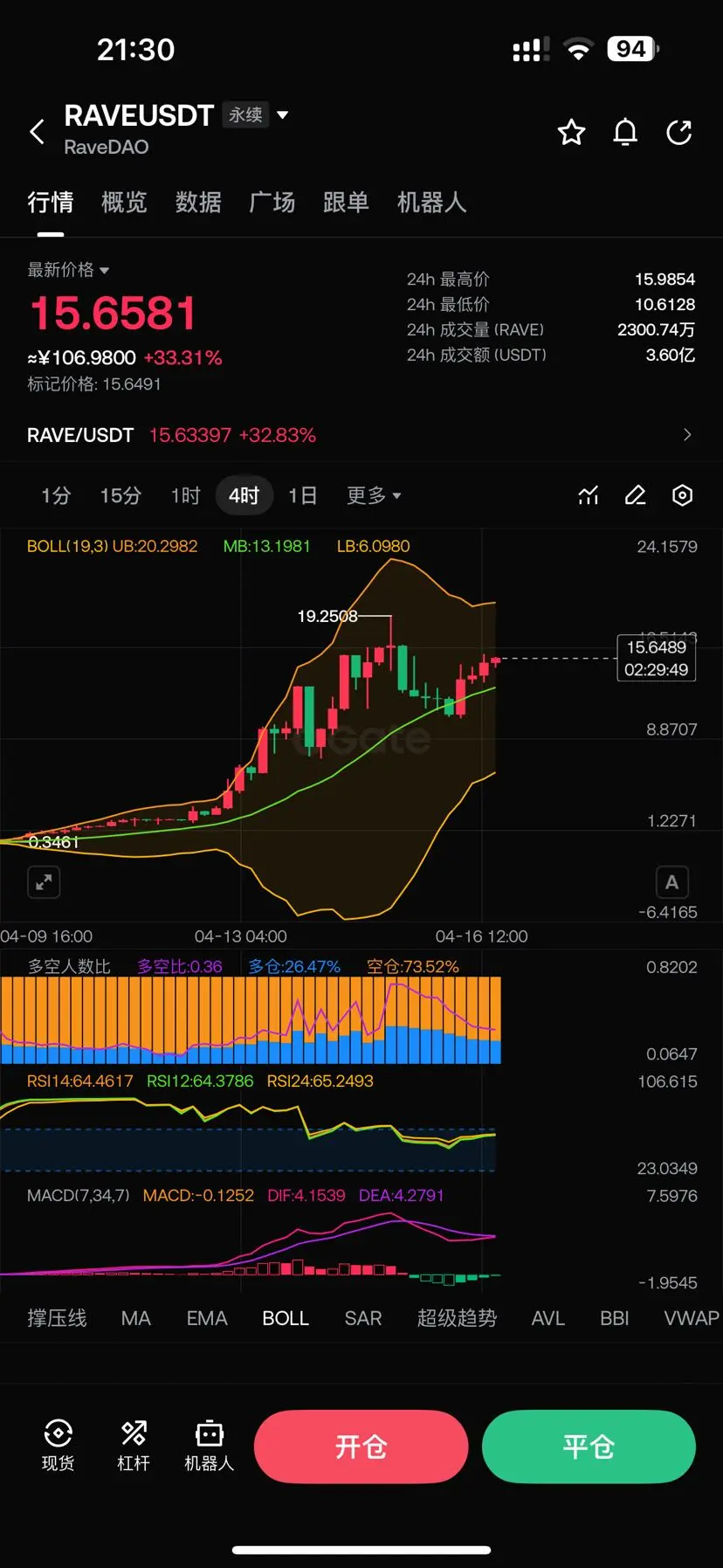
Task: Switch to 行情 tab
Action: click(x=50, y=203)
